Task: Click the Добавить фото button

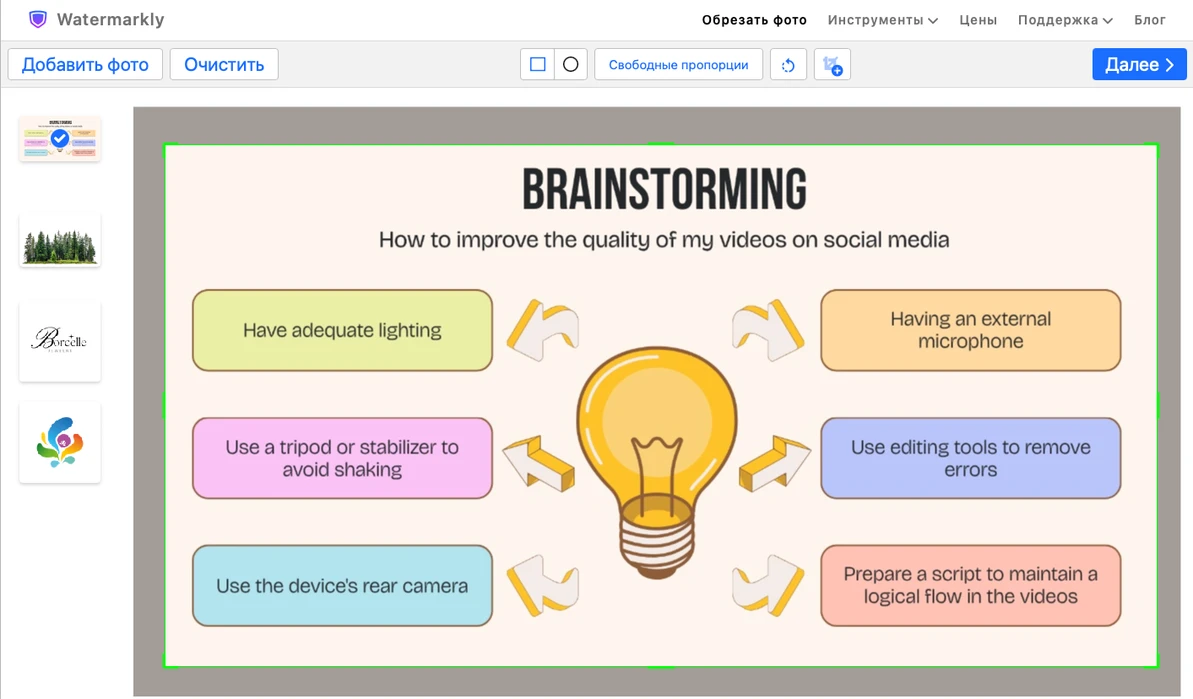Action: click(85, 65)
